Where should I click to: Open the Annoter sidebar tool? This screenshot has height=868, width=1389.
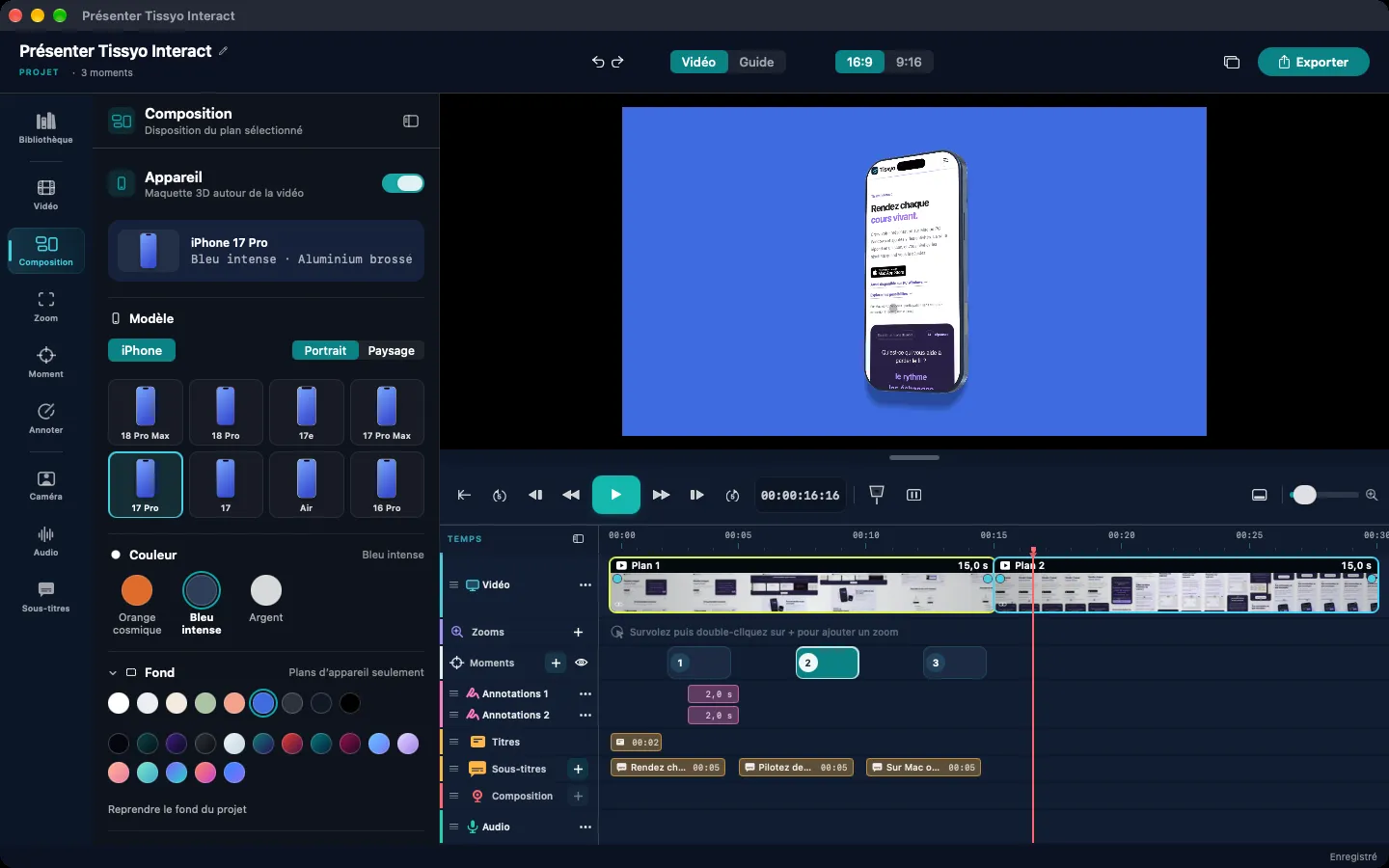click(45, 419)
